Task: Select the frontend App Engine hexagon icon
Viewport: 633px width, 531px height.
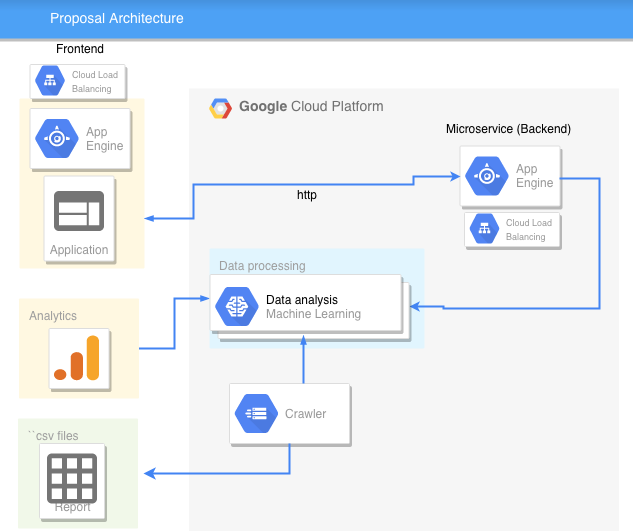Action: pos(57,139)
